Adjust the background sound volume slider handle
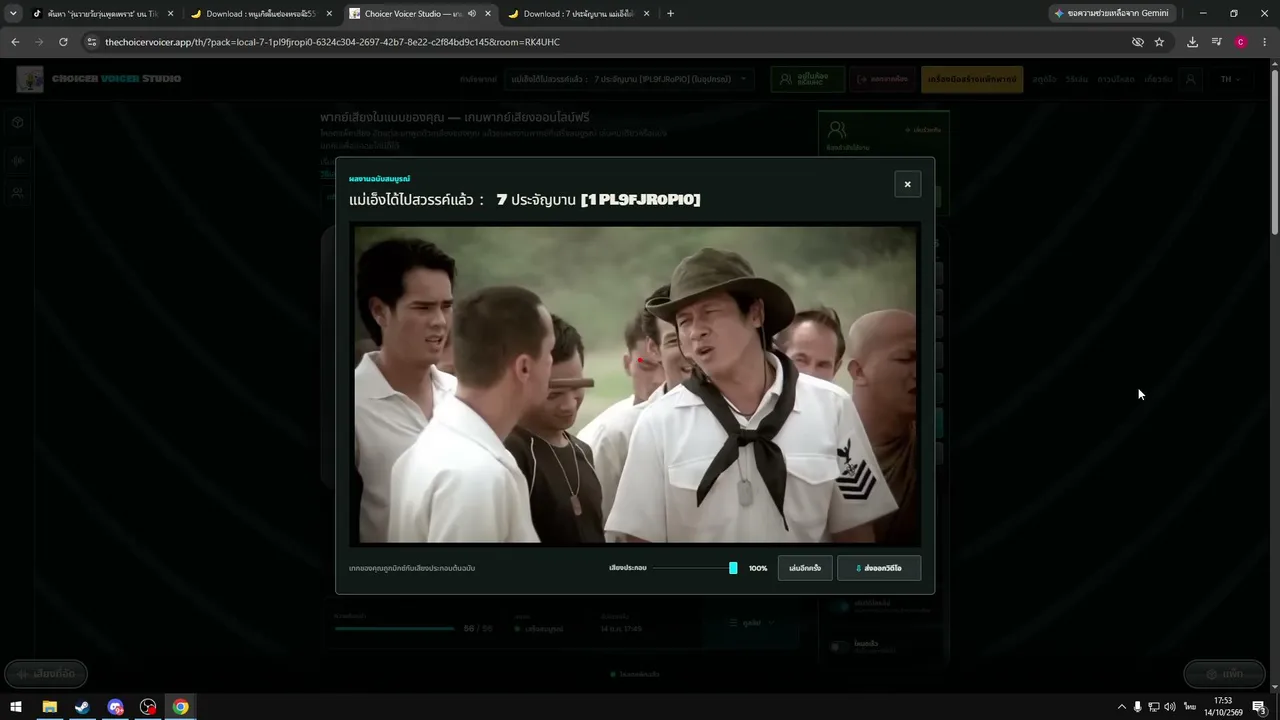 733,568
